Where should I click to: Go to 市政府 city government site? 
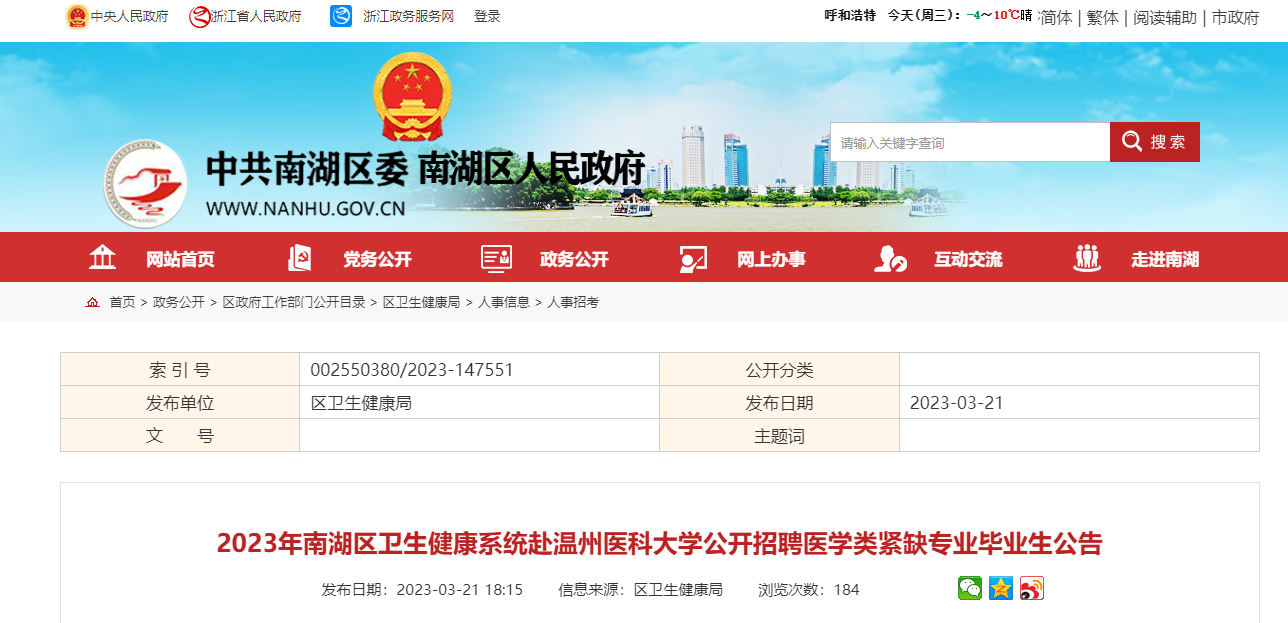coord(1236,17)
